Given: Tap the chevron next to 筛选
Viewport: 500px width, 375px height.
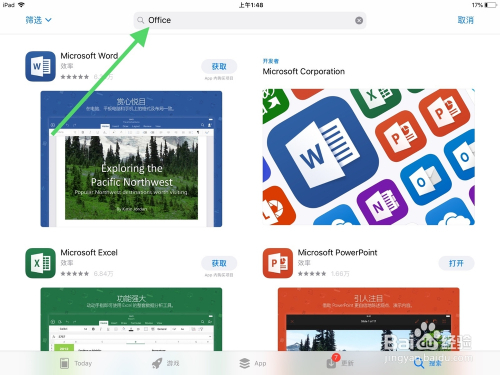Looking at the screenshot, I should [x=48, y=20].
